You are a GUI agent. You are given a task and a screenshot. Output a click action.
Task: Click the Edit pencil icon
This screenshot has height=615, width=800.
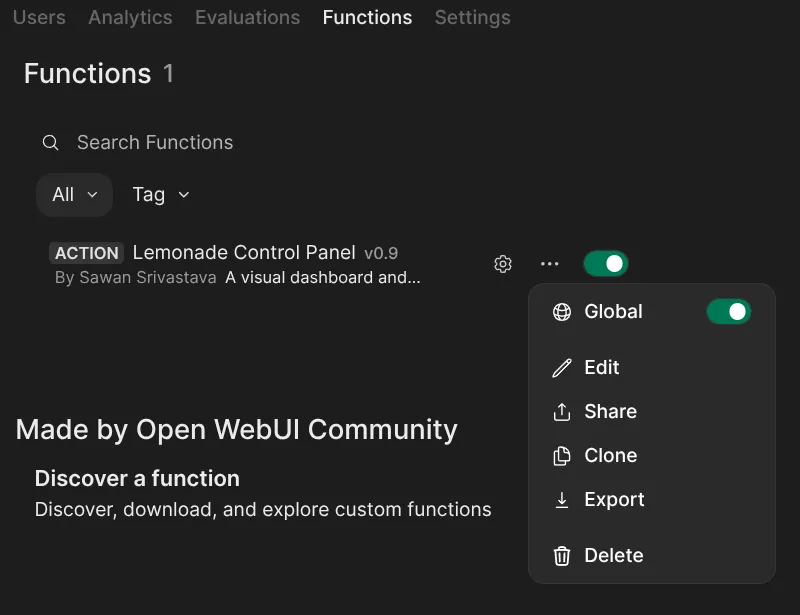(562, 368)
